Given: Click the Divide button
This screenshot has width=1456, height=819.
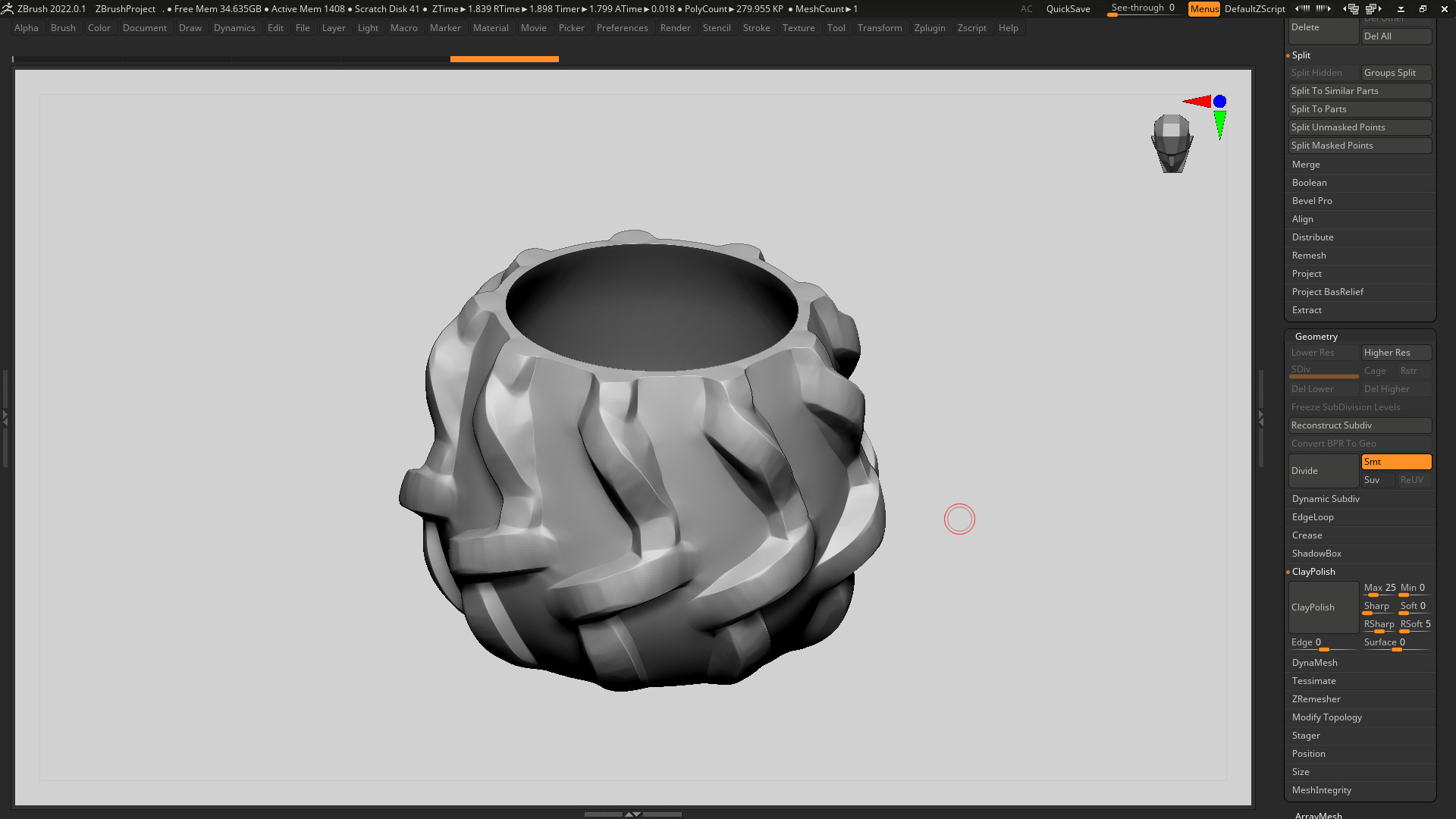Looking at the screenshot, I should [1323, 471].
